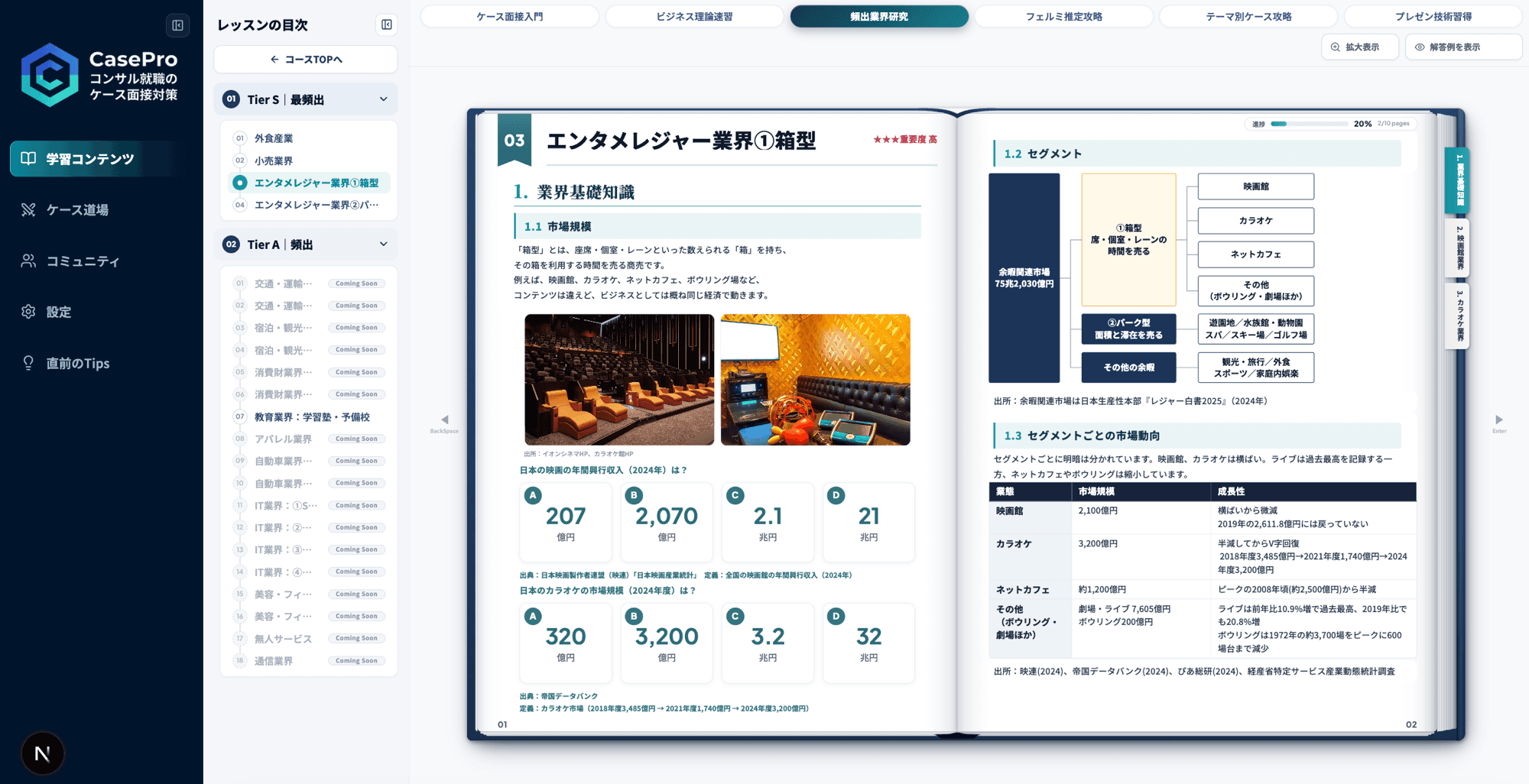Click the ネットカフェ segment box in diagram

tap(1256, 254)
